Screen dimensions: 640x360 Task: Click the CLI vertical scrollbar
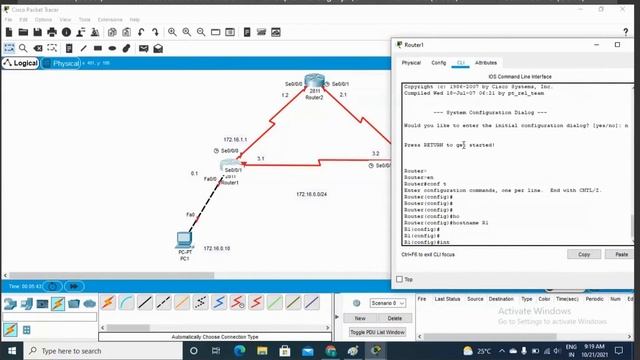point(632,227)
